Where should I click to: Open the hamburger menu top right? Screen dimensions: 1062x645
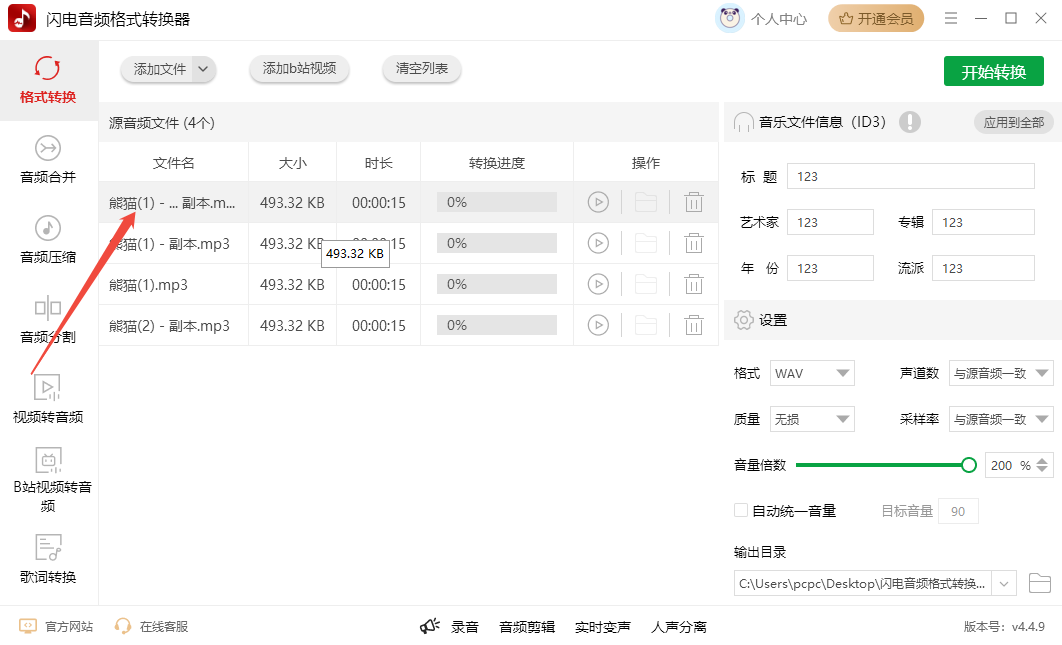click(x=951, y=18)
